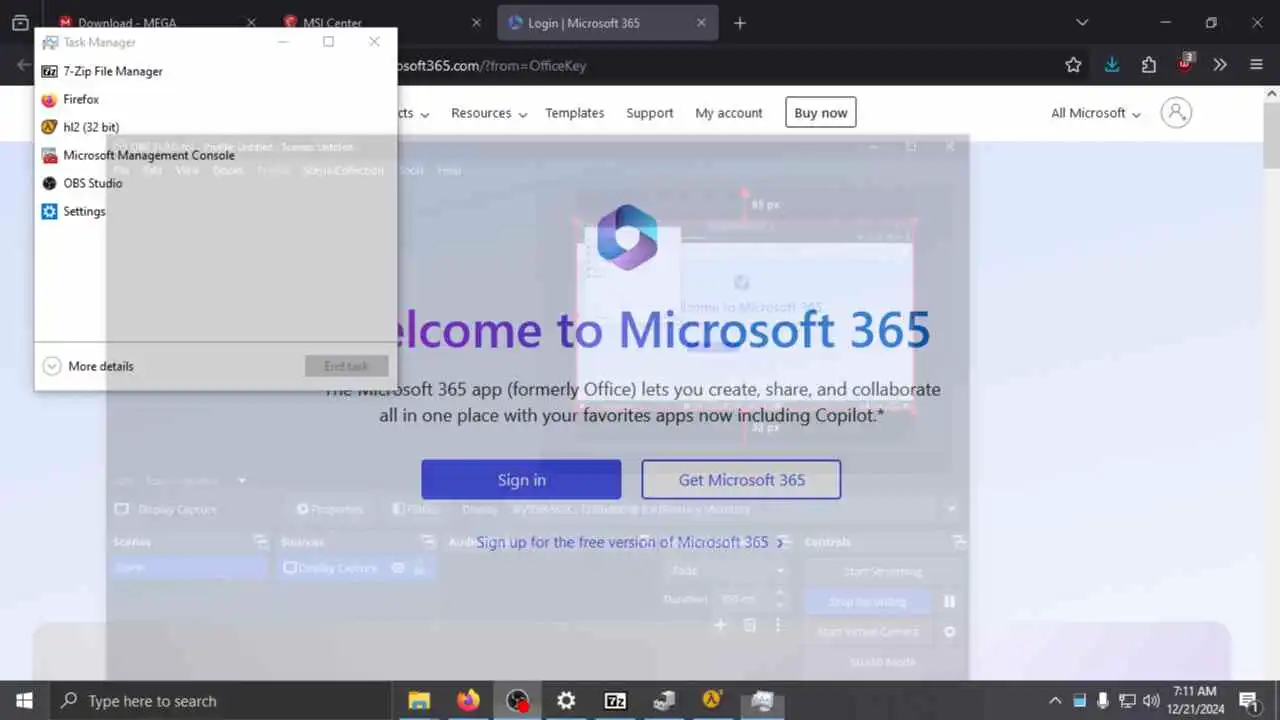Select Settings row in Task Manager
This screenshot has width=1280, height=720.
point(215,211)
